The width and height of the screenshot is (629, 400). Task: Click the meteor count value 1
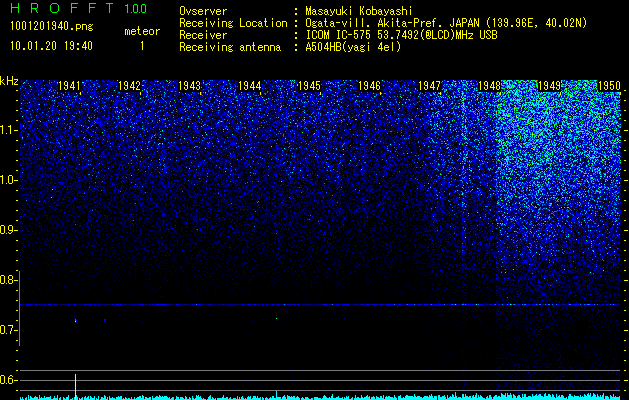142,46
